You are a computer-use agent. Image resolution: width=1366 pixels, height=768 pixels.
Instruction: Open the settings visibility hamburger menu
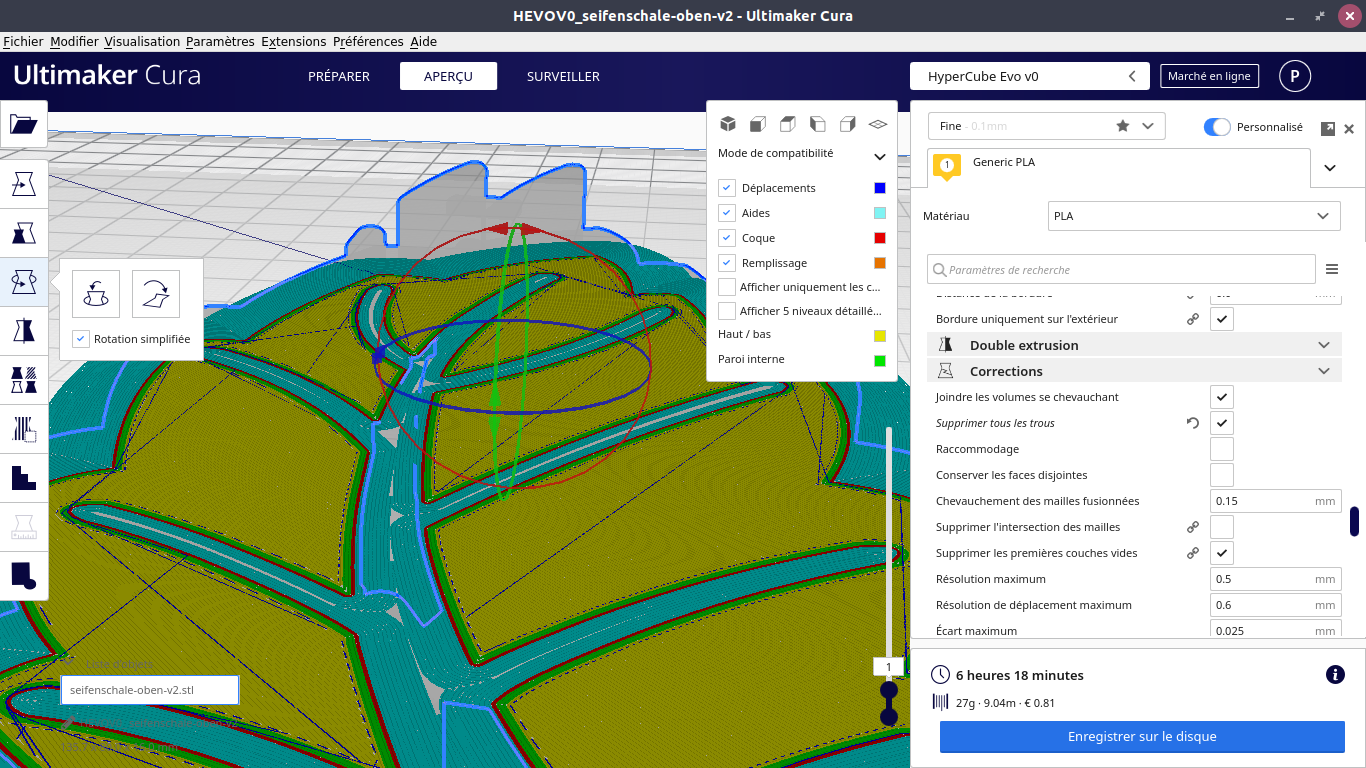pos(1332,269)
